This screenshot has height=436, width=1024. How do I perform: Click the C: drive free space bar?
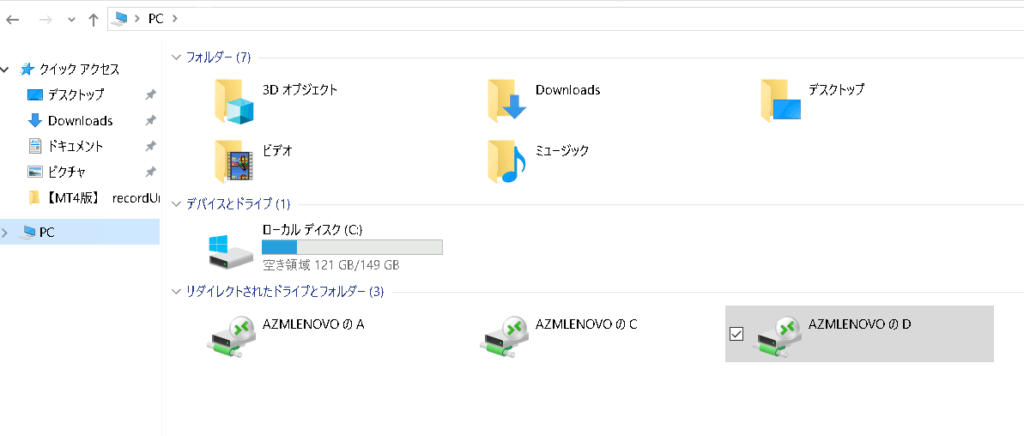tap(351, 247)
